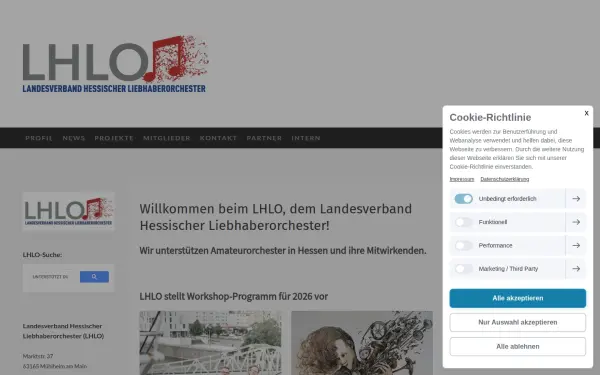This screenshot has width=600, height=375.
Task: Click the large LHLO header logo
Action: click(115, 64)
